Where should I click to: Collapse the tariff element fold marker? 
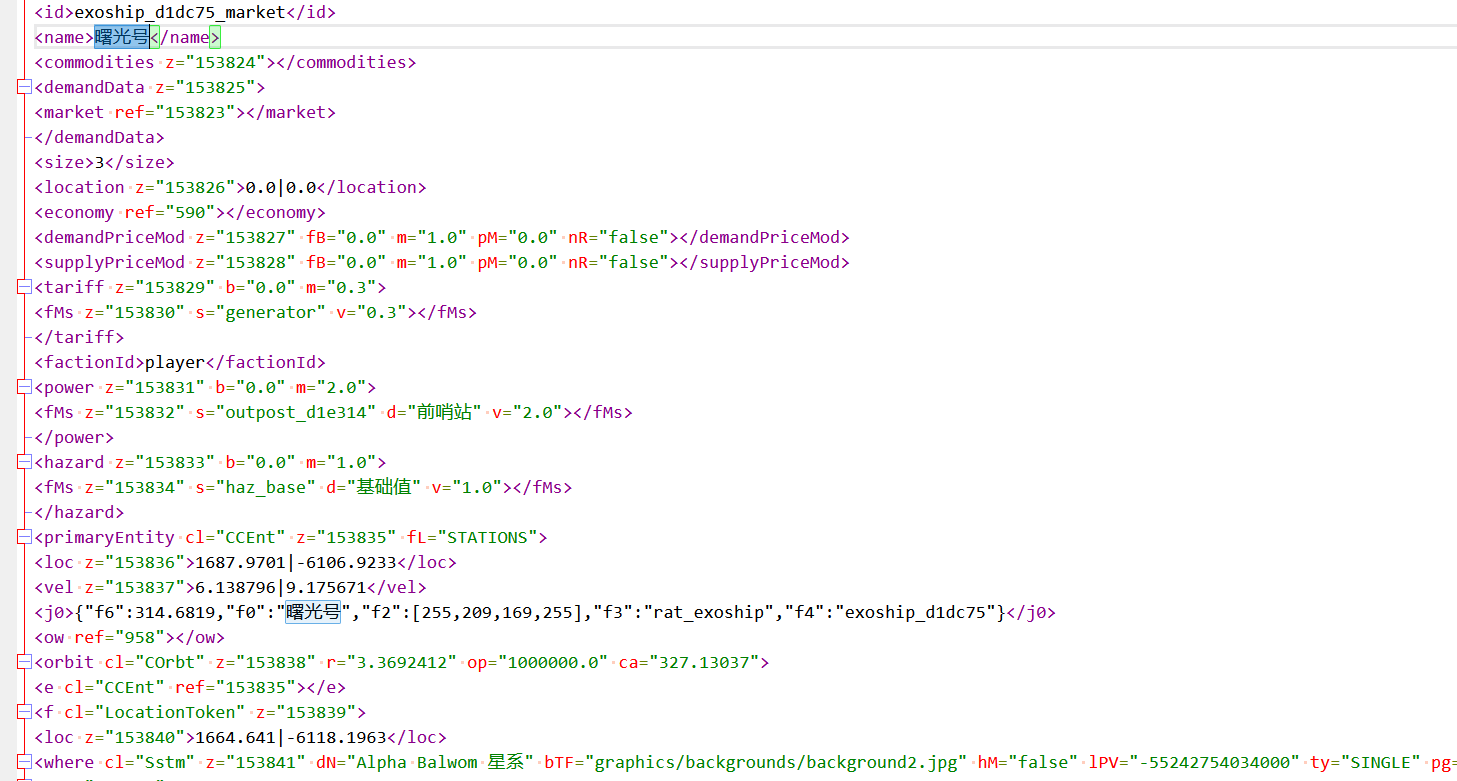(x=24, y=288)
